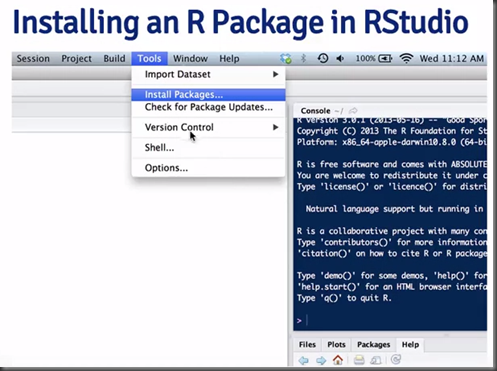The width and height of the screenshot is (497, 371).
Task: Select the Help pane tab
Action: pyautogui.click(x=410, y=345)
